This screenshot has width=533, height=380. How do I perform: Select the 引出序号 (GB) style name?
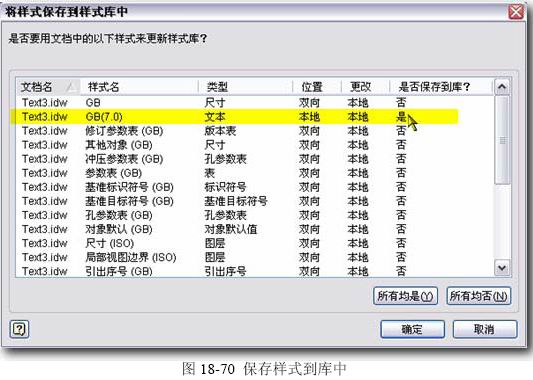click(119, 271)
